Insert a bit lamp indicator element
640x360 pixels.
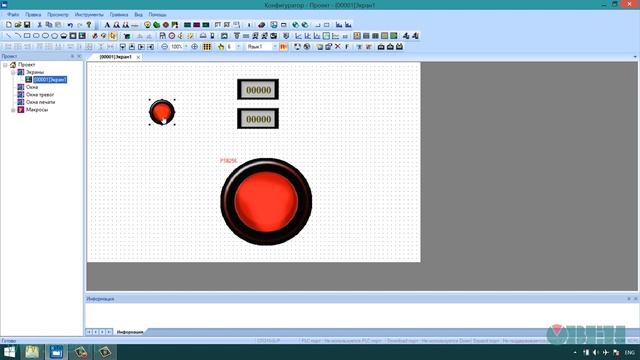[147, 25]
